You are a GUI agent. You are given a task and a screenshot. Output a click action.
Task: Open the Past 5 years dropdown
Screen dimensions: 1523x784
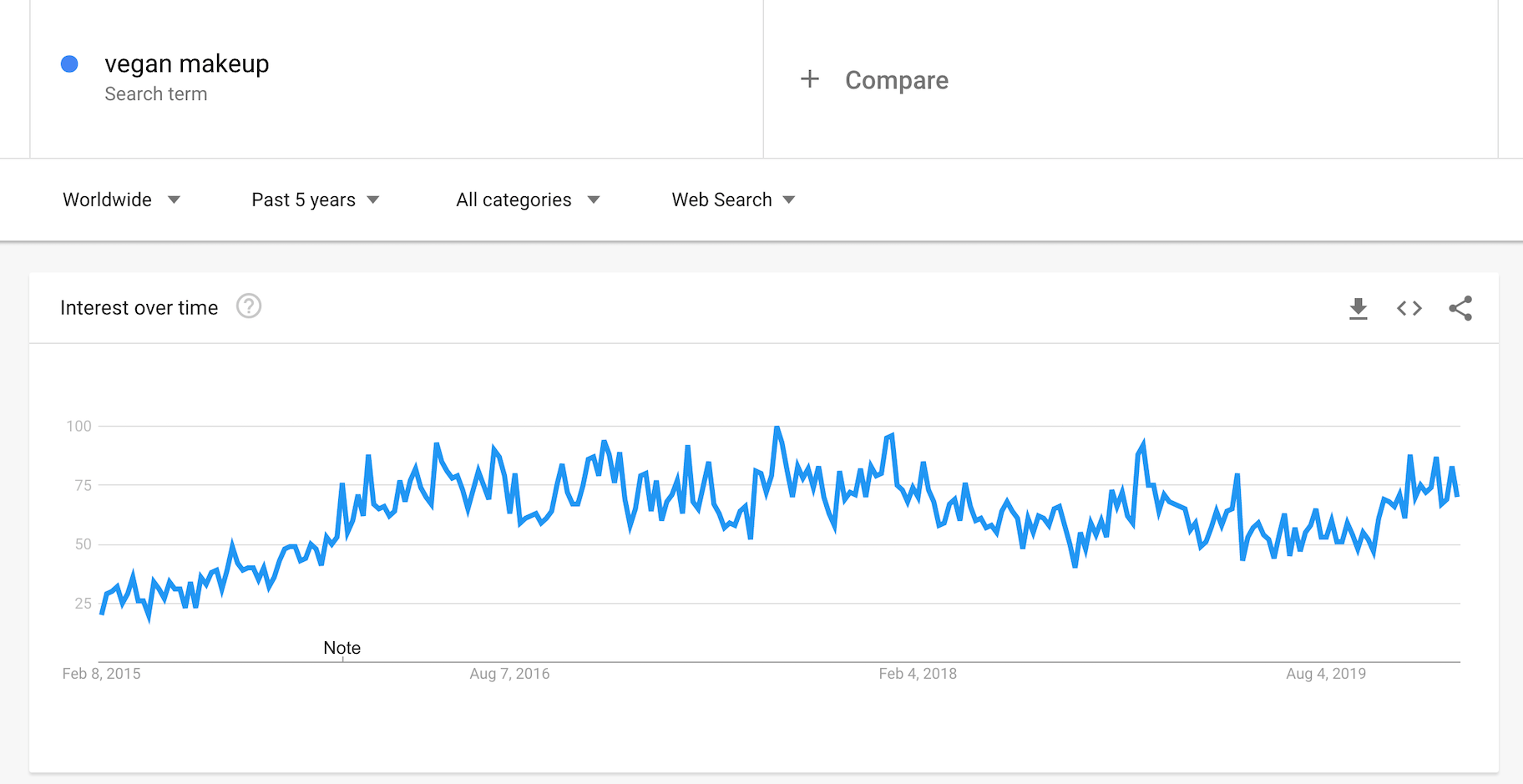pos(316,200)
